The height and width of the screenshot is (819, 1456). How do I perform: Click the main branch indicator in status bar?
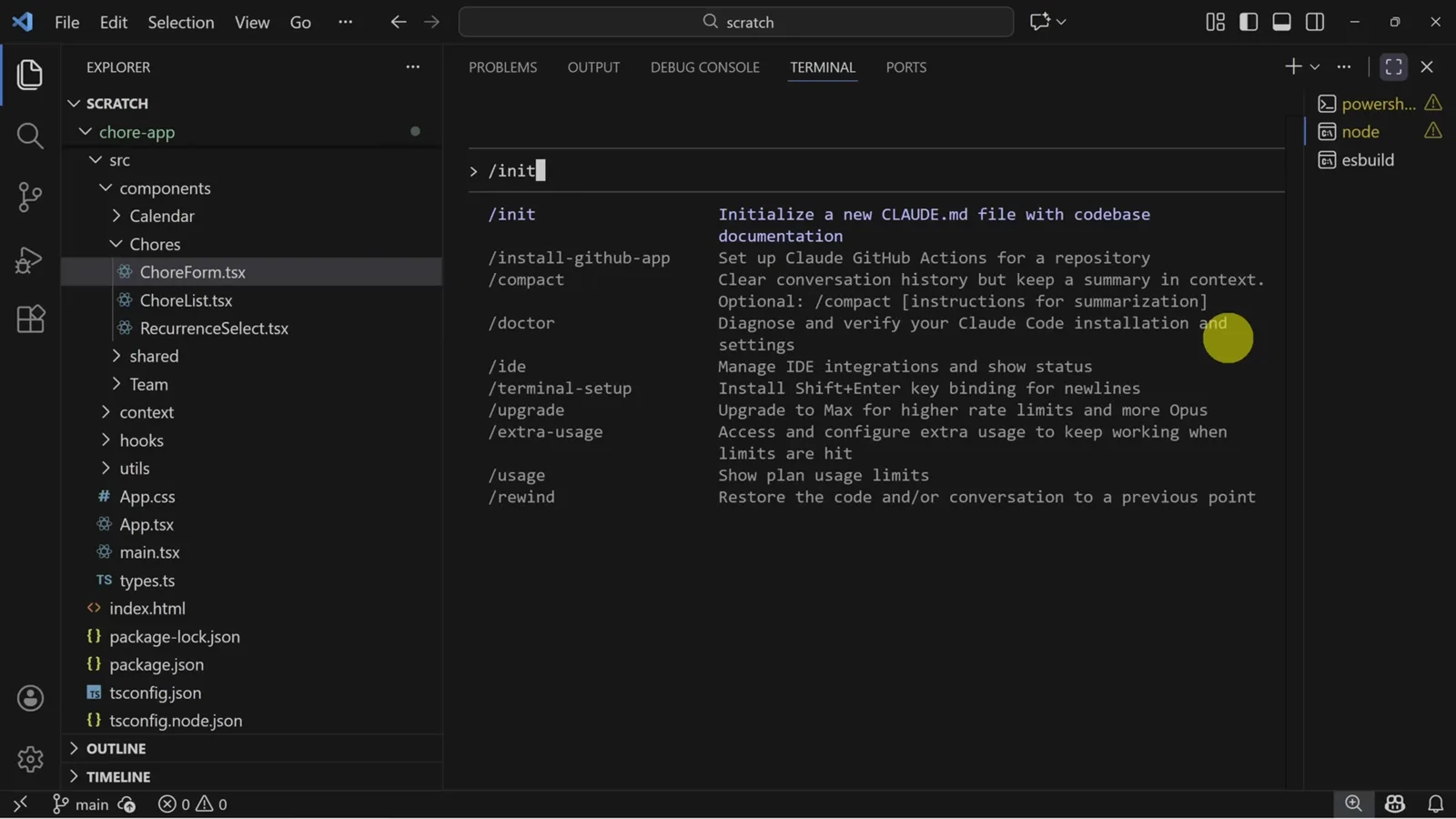click(80, 804)
